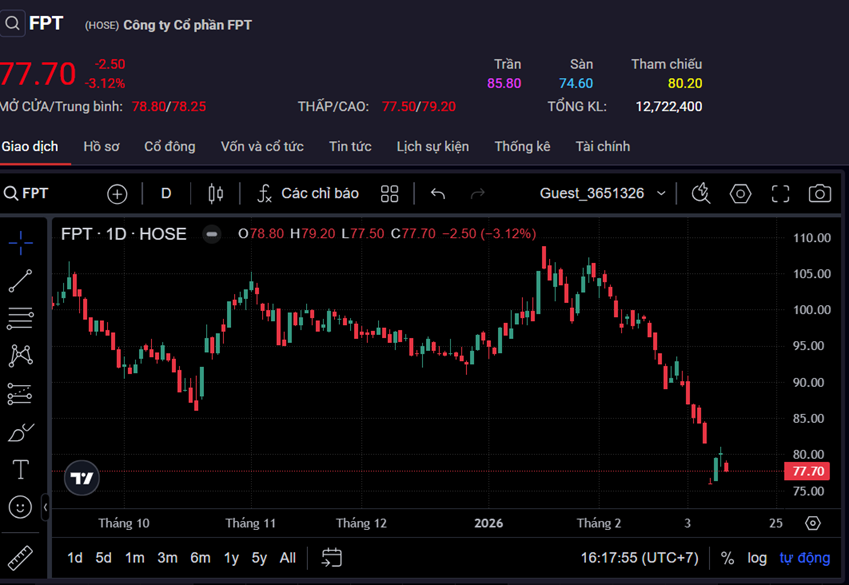The width and height of the screenshot is (849, 585).
Task: Take a chart snapshot with camera icon
Action: 820,193
